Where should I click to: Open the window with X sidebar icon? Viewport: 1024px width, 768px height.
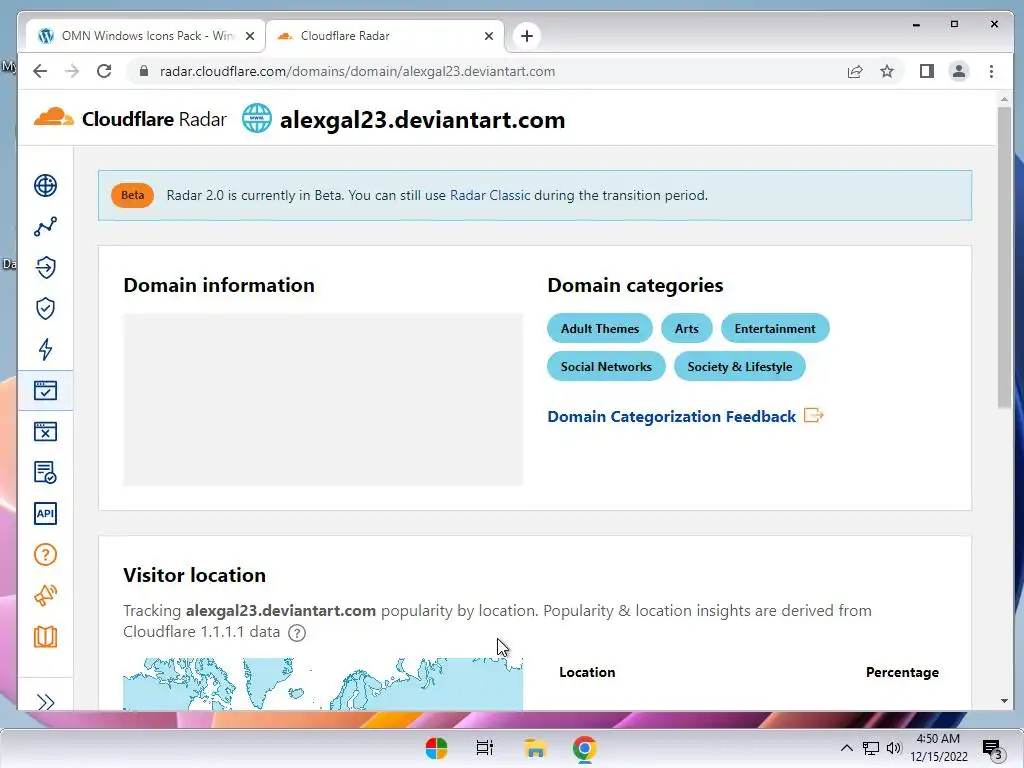click(x=45, y=432)
